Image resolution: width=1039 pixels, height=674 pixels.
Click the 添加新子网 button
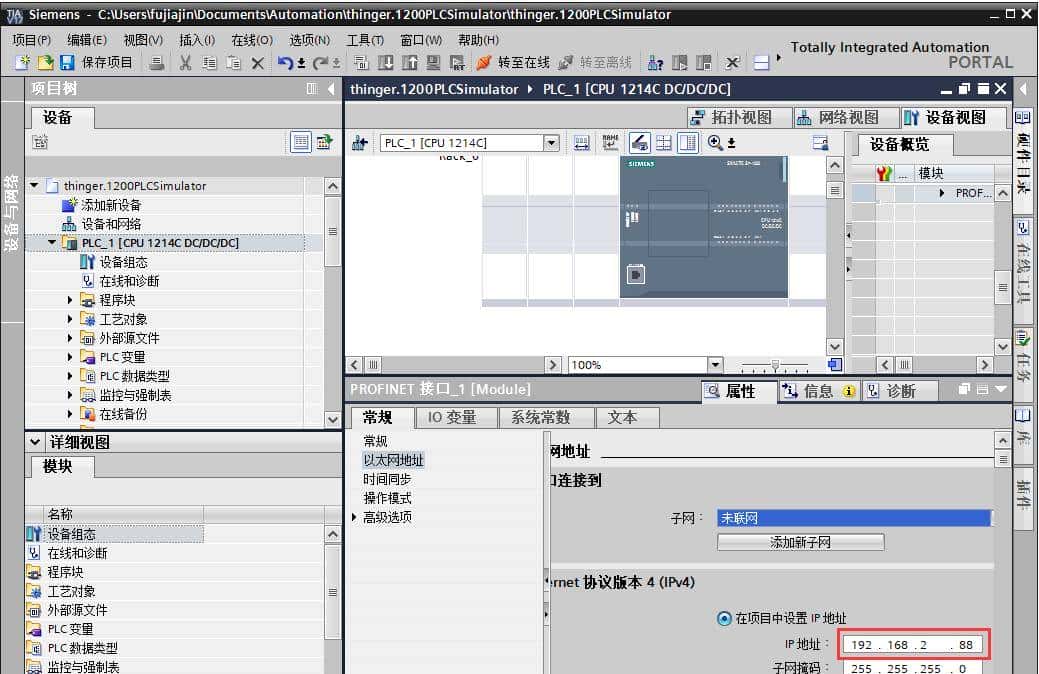pyautogui.click(x=800, y=542)
